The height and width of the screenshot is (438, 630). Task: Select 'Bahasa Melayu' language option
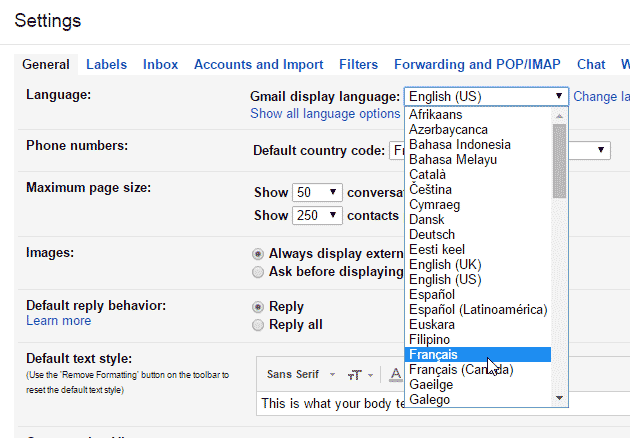point(478,160)
